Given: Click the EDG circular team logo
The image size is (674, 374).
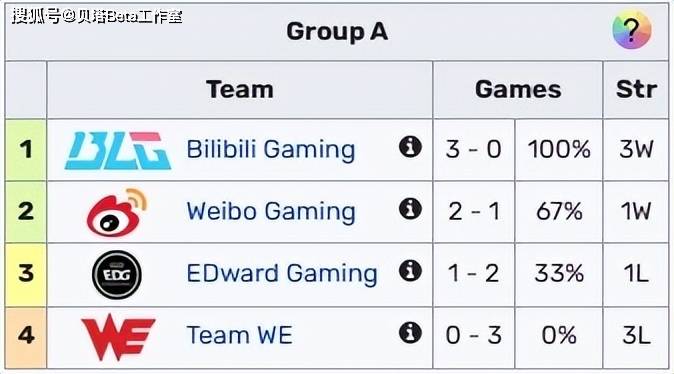Looking at the screenshot, I should [117, 274].
